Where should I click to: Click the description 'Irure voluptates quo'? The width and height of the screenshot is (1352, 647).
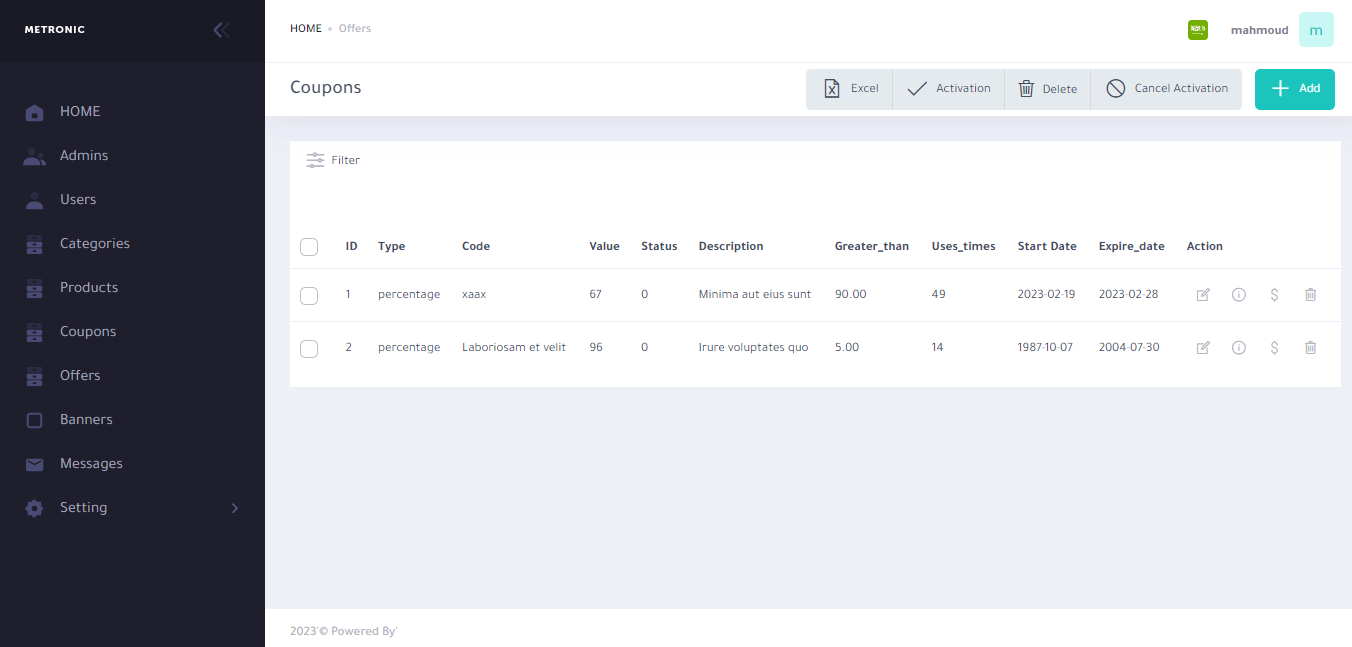pyautogui.click(x=753, y=348)
